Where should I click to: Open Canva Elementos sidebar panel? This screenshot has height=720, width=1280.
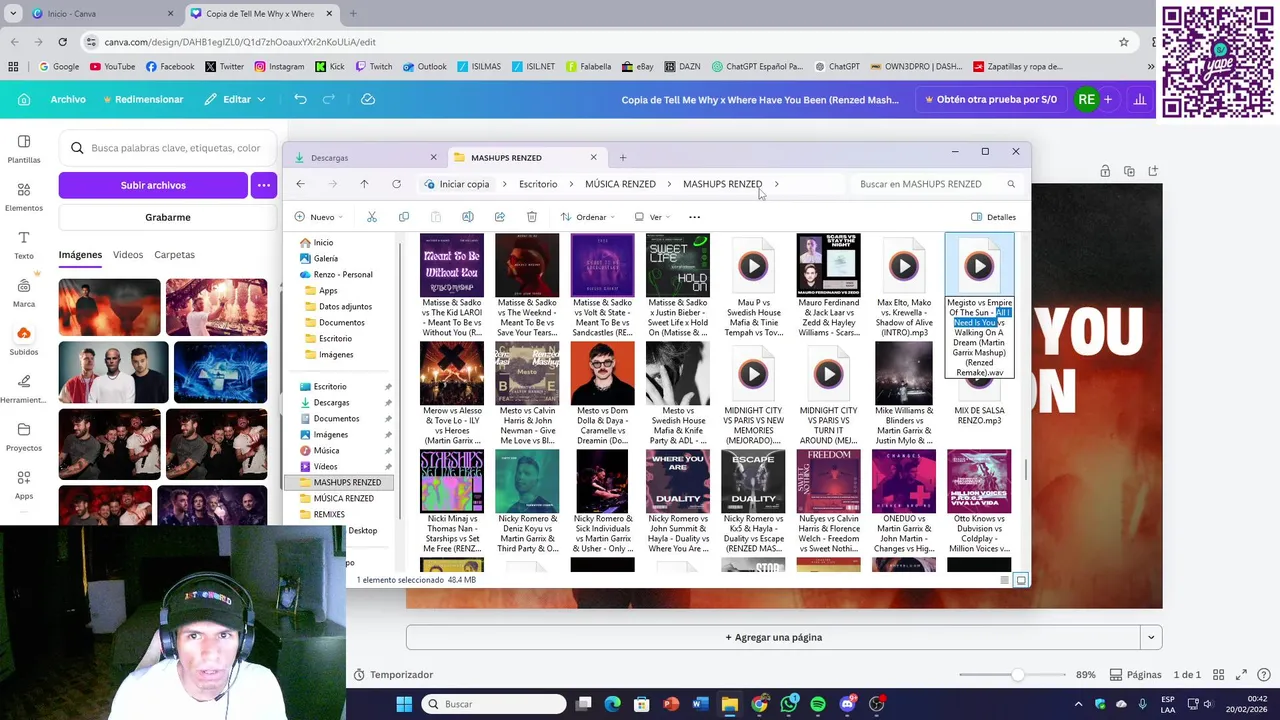pyautogui.click(x=24, y=197)
